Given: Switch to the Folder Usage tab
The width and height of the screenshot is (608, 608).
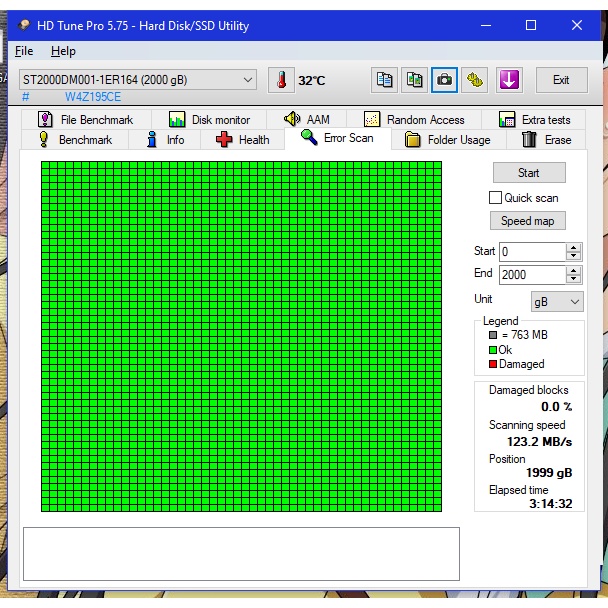Looking at the screenshot, I should 447,140.
